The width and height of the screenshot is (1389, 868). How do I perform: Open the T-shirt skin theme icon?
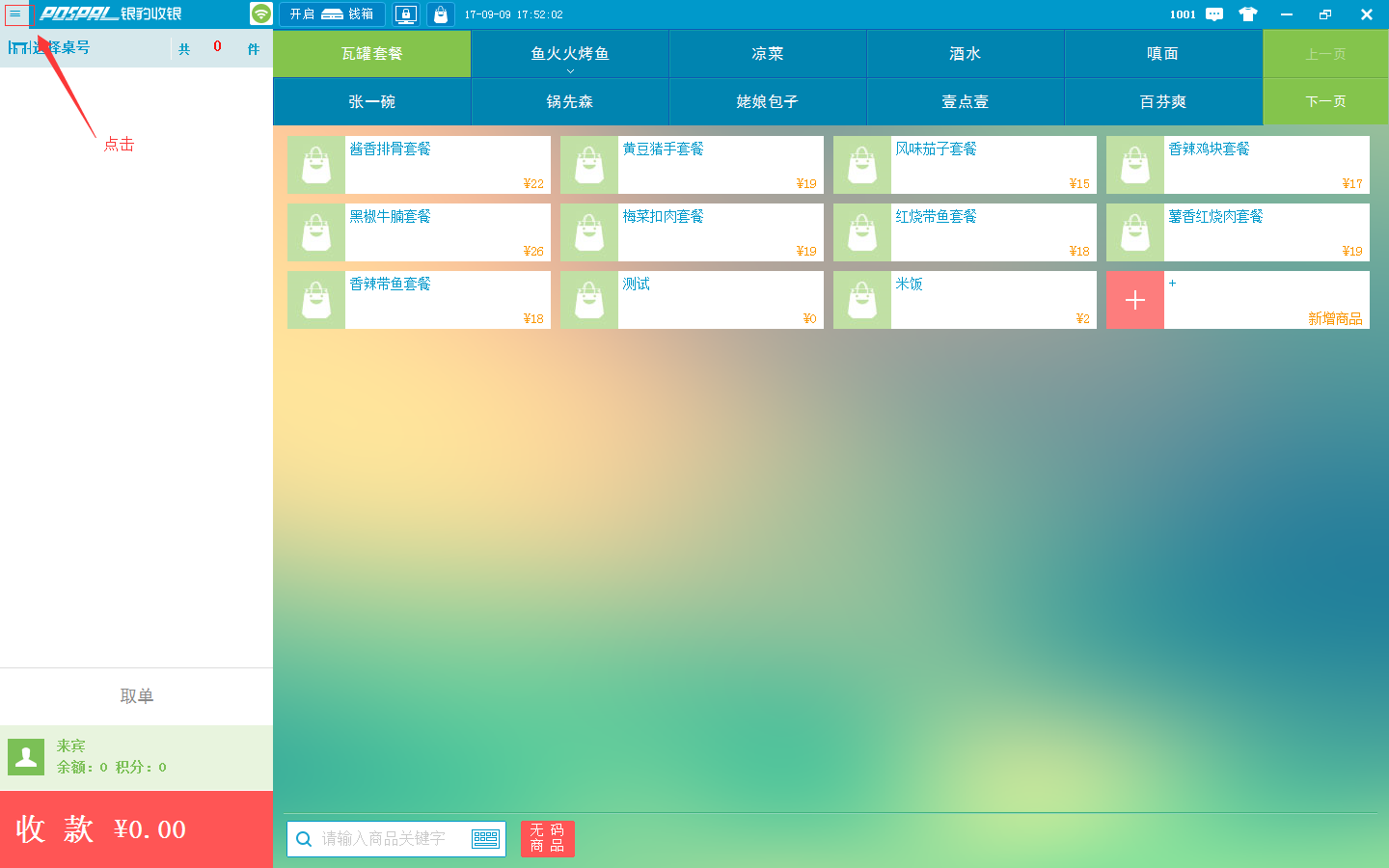point(1248,14)
